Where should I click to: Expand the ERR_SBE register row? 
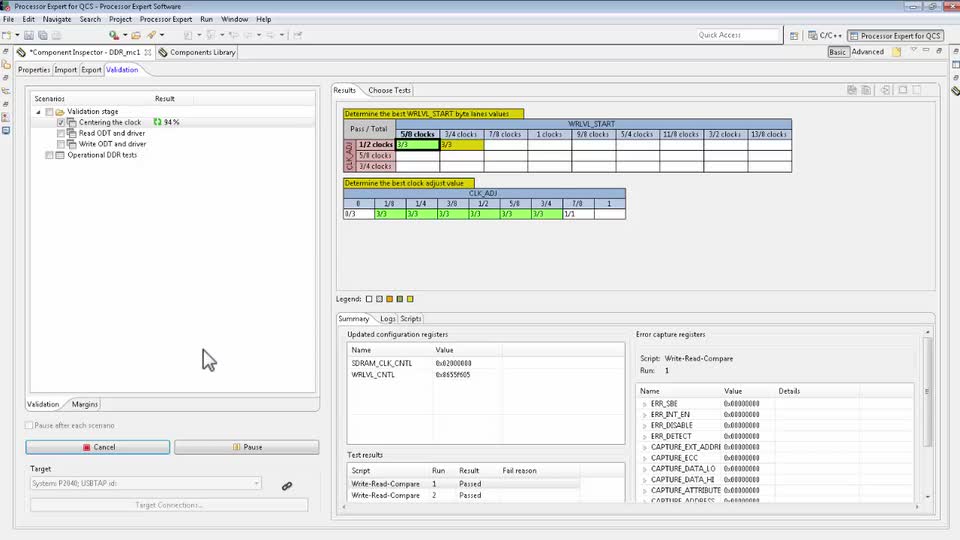pos(644,403)
